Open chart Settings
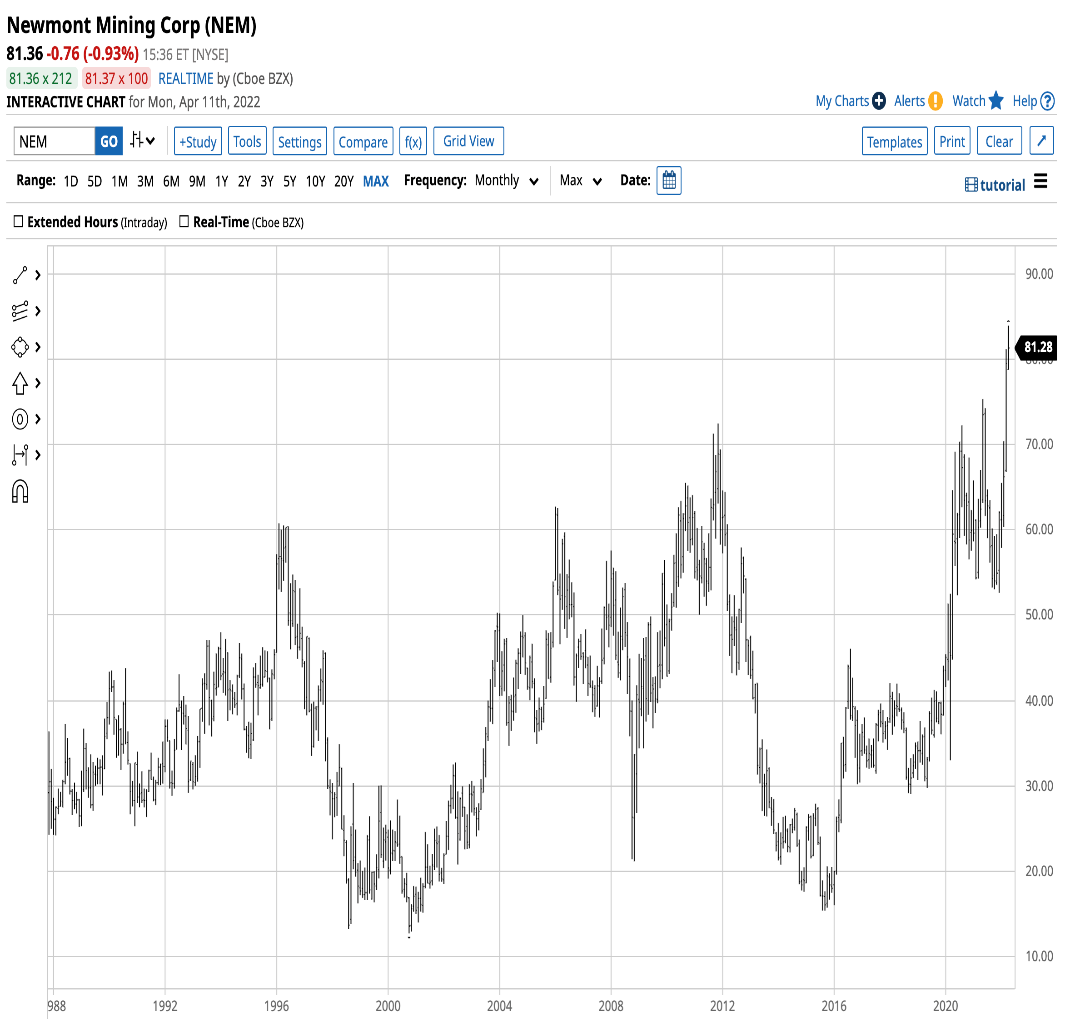This screenshot has width=1085, height=1035. pos(300,141)
